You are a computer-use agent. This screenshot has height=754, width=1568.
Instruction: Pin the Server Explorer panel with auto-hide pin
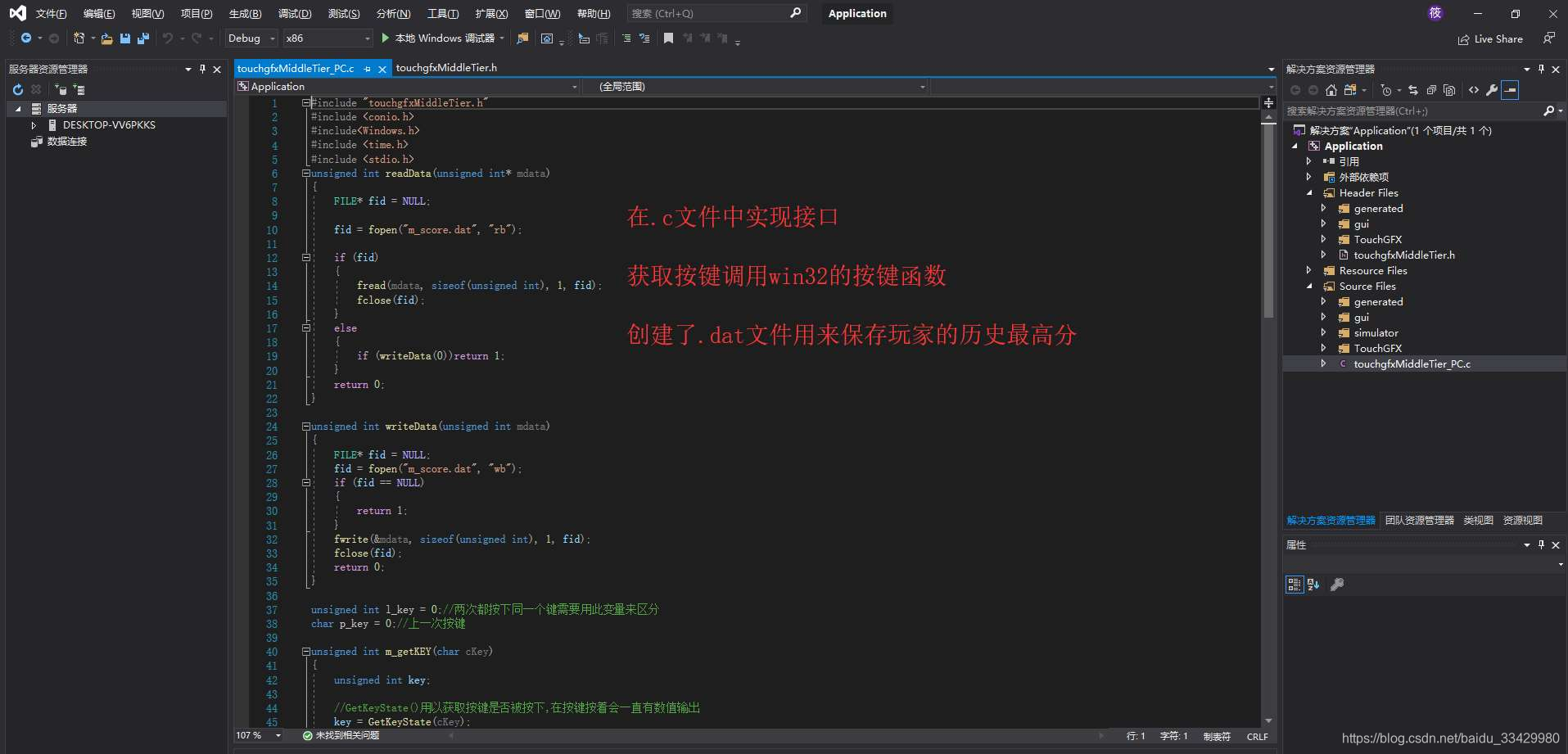click(202, 70)
